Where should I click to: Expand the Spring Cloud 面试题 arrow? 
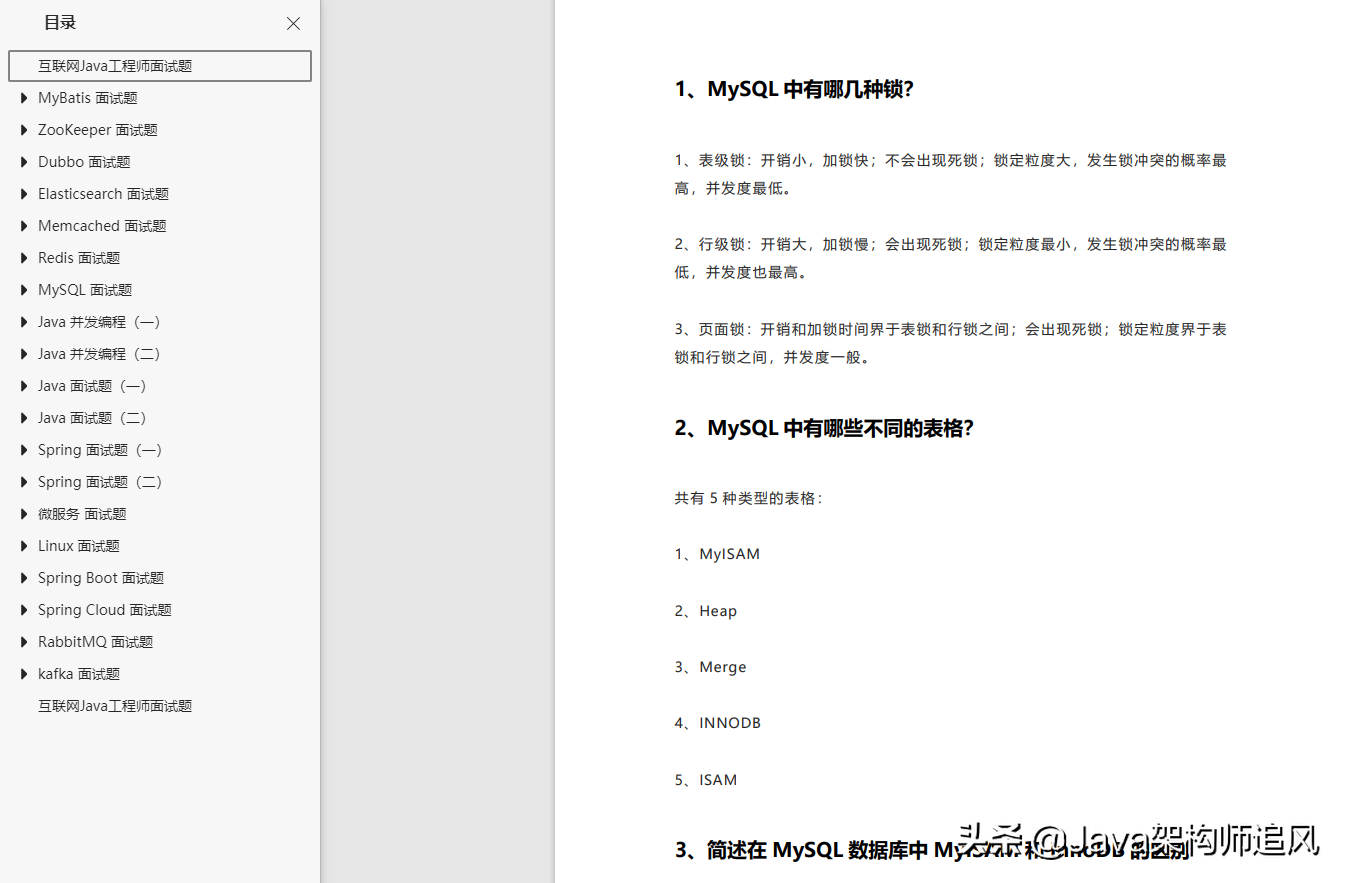(24, 610)
